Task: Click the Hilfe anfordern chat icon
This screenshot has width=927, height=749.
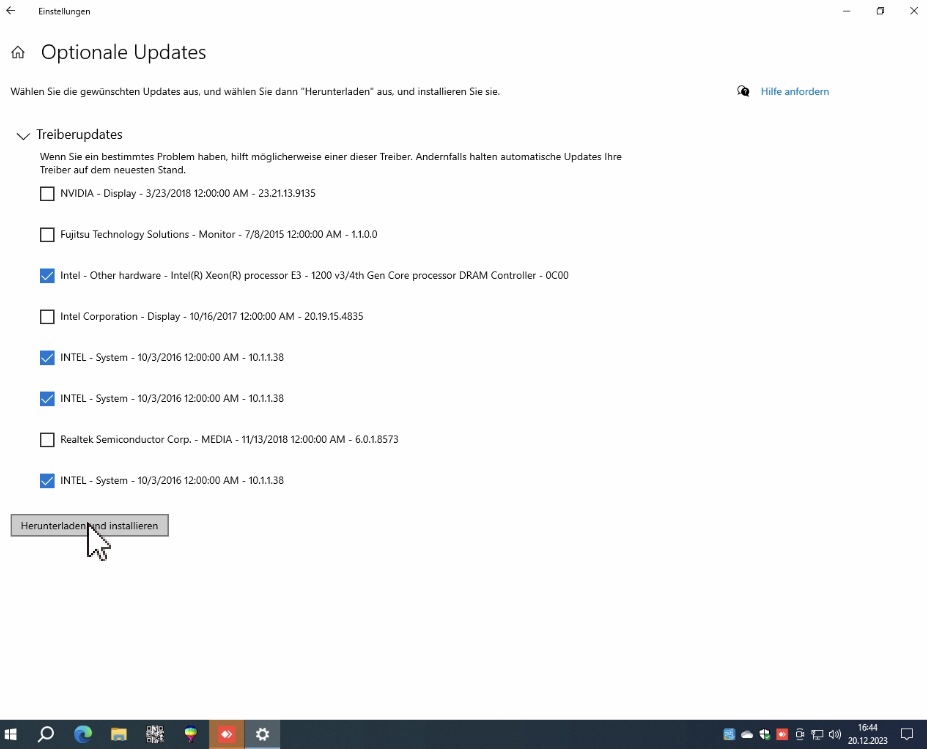Action: point(743,91)
